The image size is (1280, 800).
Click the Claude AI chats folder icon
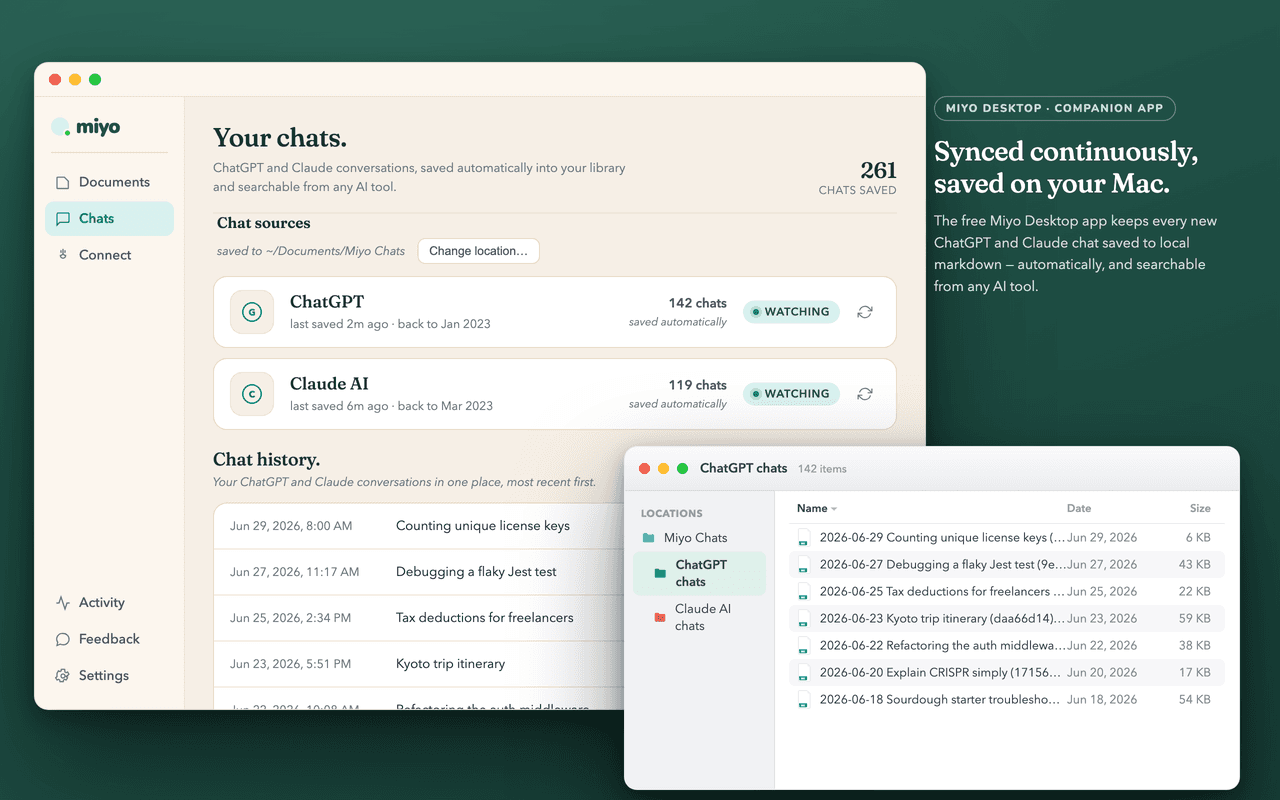660,617
